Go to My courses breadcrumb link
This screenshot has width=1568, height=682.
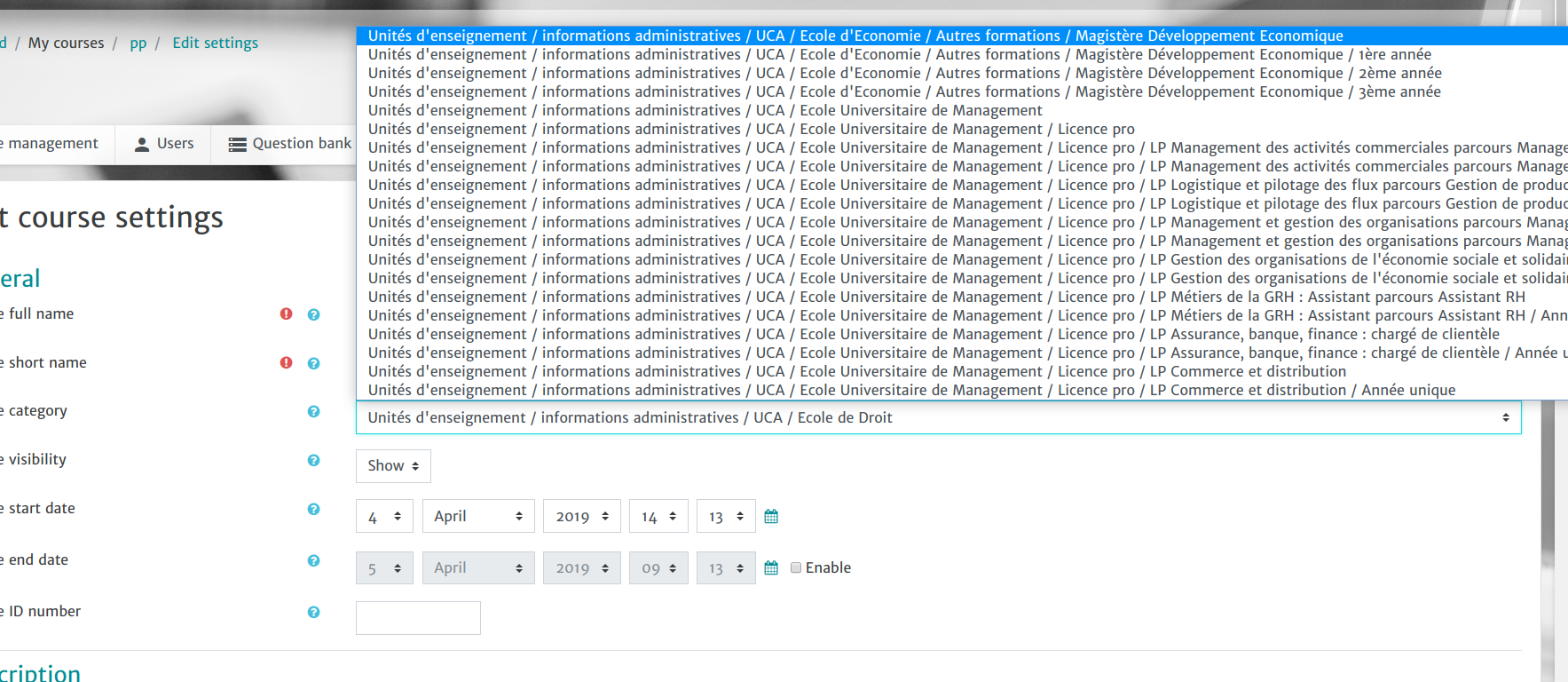pyautogui.click(x=66, y=43)
